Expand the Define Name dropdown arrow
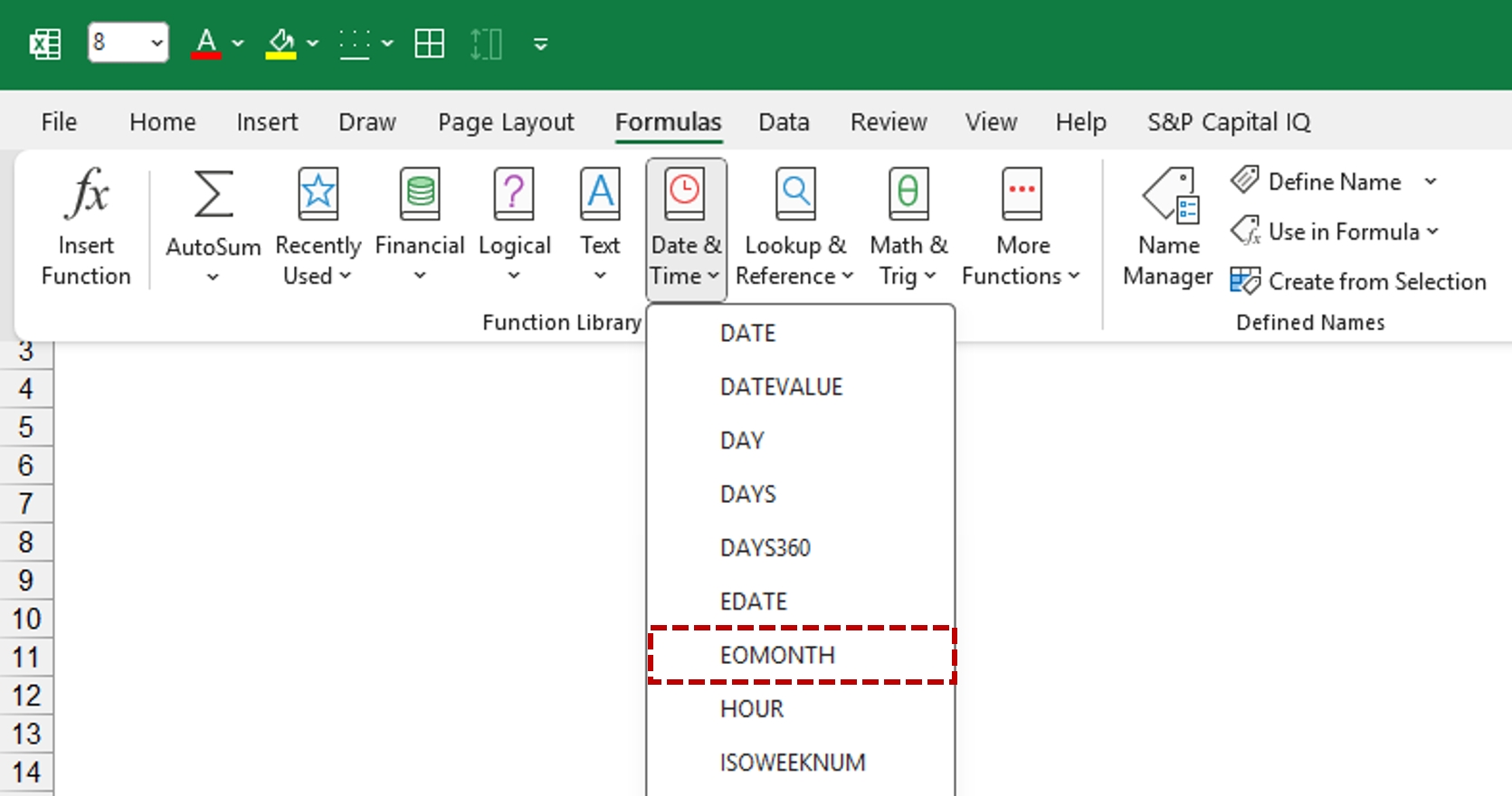Screen dimensions: 1512x796 tap(1431, 182)
